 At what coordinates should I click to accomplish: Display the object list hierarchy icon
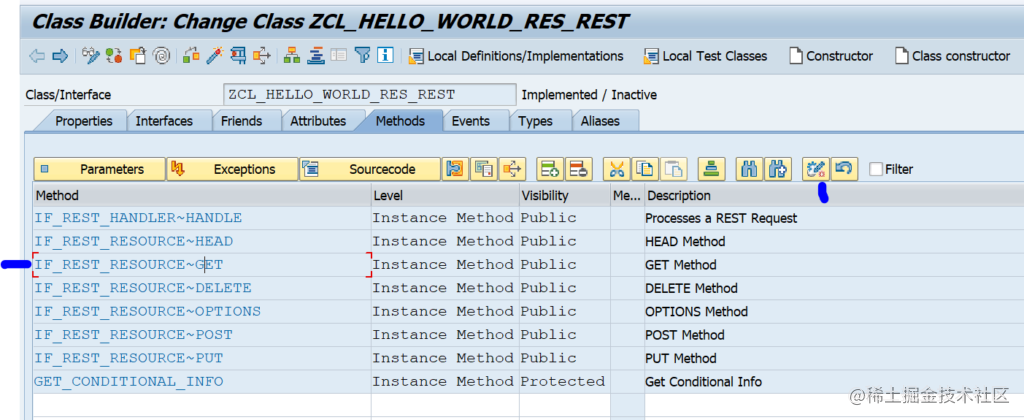pyautogui.click(x=292, y=56)
